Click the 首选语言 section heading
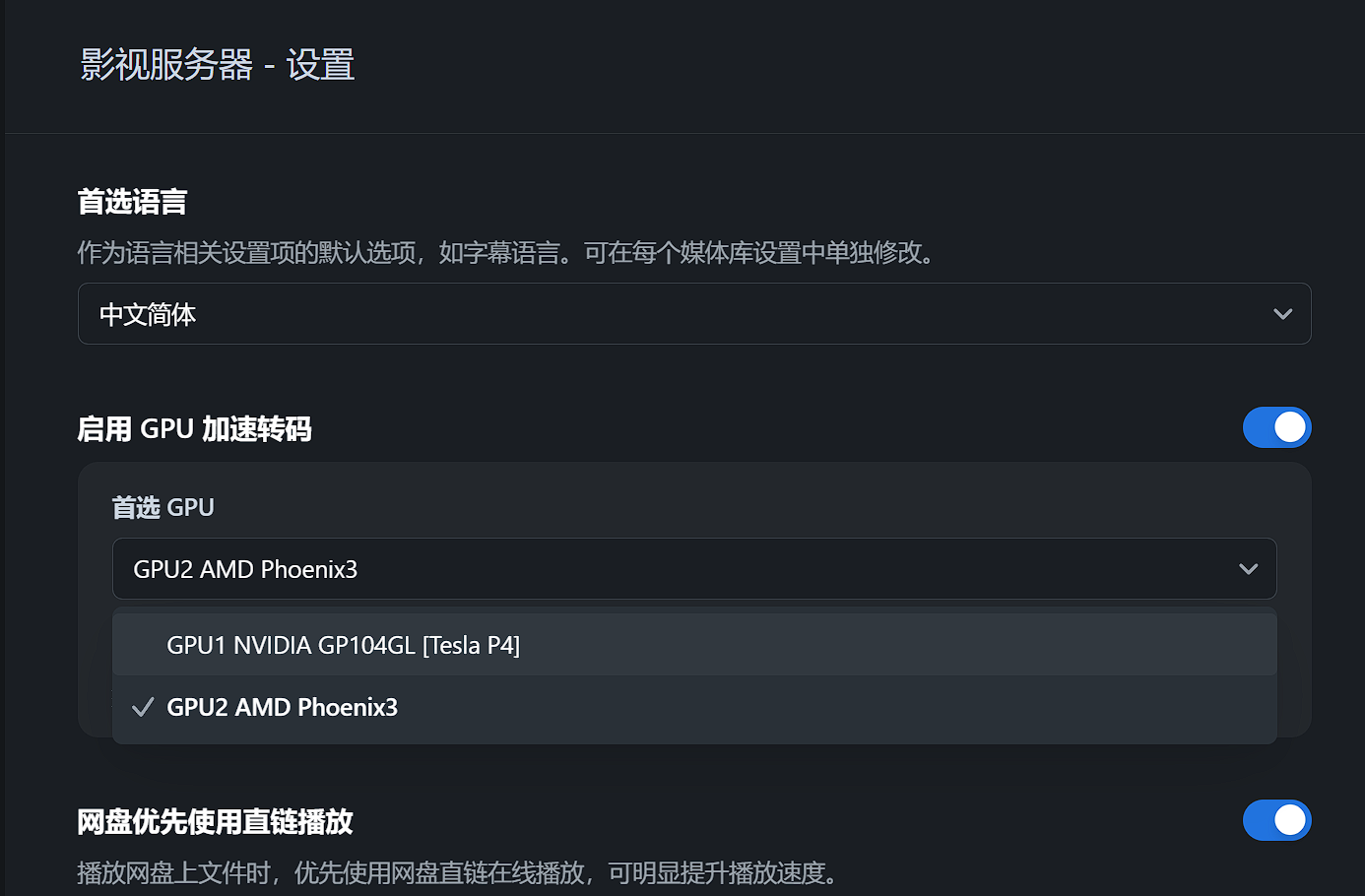The image size is (1365, 896). pyautogui.click(x=132, y=202)
